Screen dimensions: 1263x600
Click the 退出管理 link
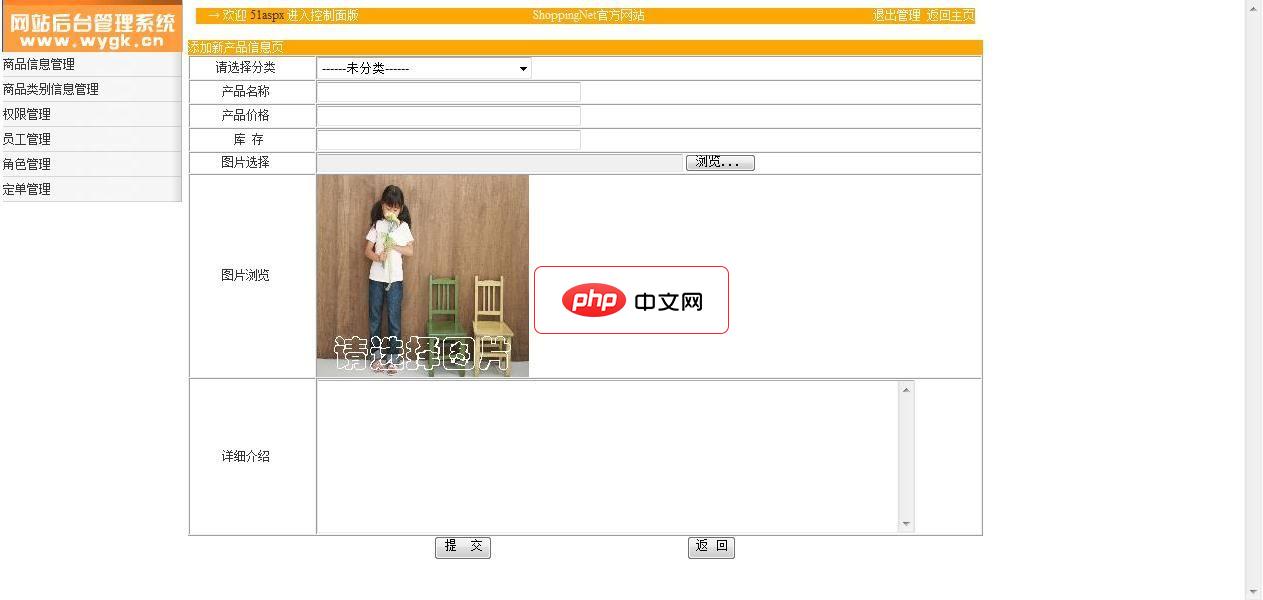(x=896, y=16)
